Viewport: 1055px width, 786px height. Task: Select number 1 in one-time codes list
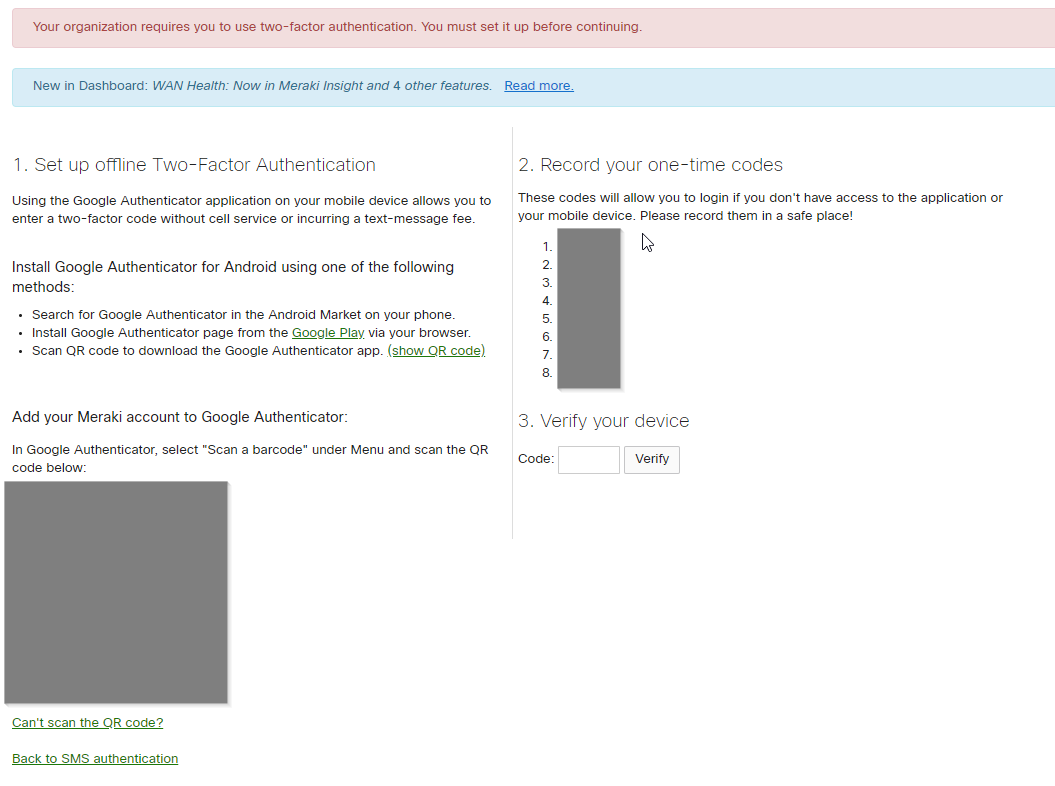point(547,247)
